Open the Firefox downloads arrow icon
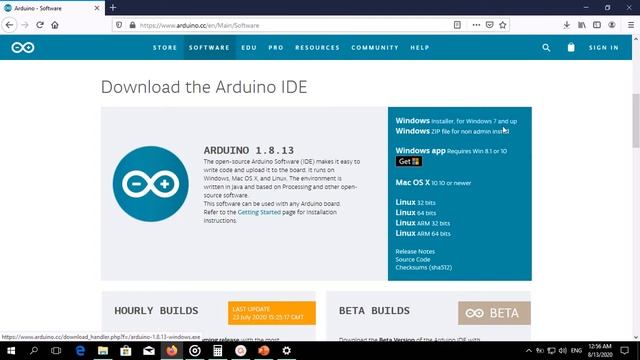The image size is (640, 360). (x=567, y=25)
